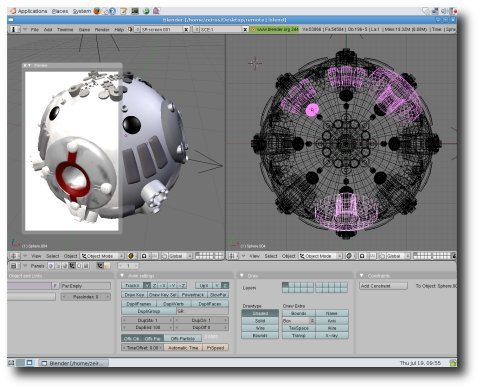Click the Firefox launcher in the top panel
This screenshot has width=480, height=390.
click(x=97, y=11)
